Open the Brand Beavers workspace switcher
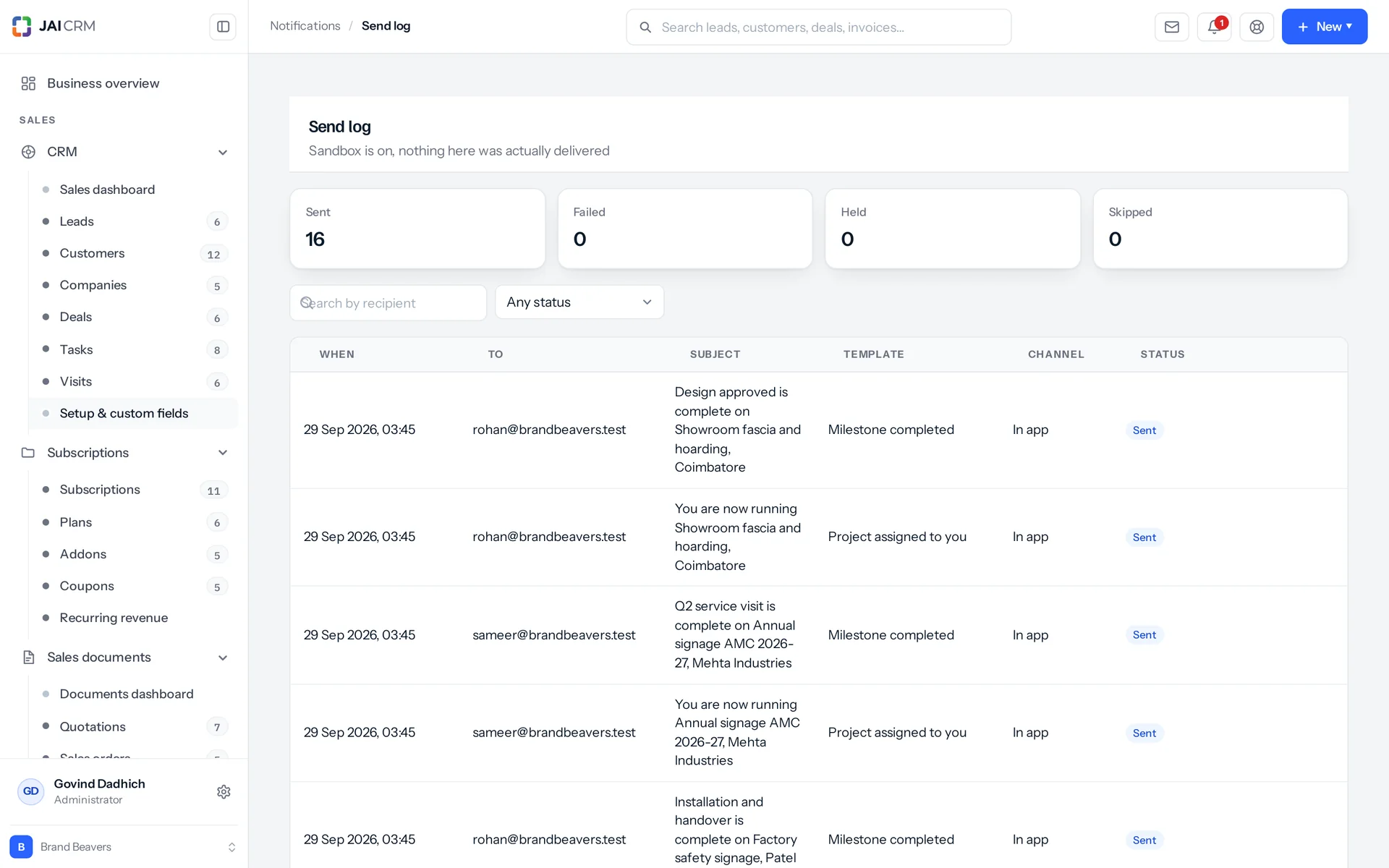This screenshot has width=1389, height=868. tap(124, 846)
